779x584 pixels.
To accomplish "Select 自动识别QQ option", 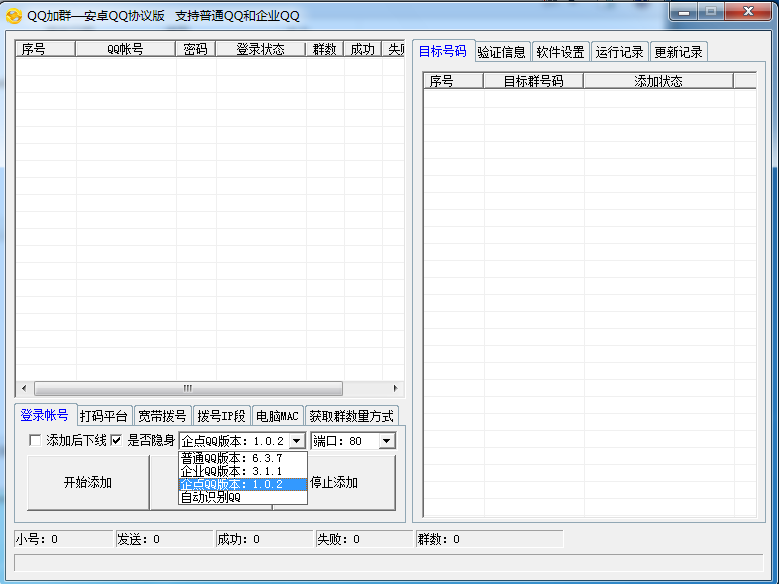I will tap(242, 497).
